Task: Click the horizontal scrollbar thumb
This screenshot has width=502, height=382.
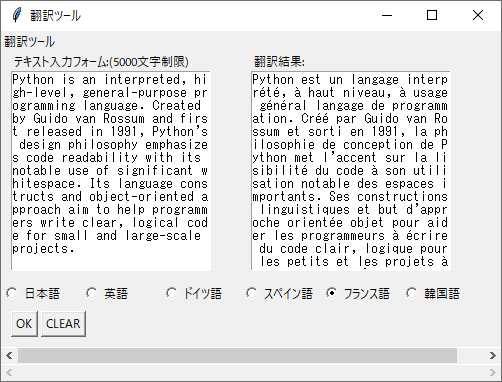Action: tap(237, 355)
